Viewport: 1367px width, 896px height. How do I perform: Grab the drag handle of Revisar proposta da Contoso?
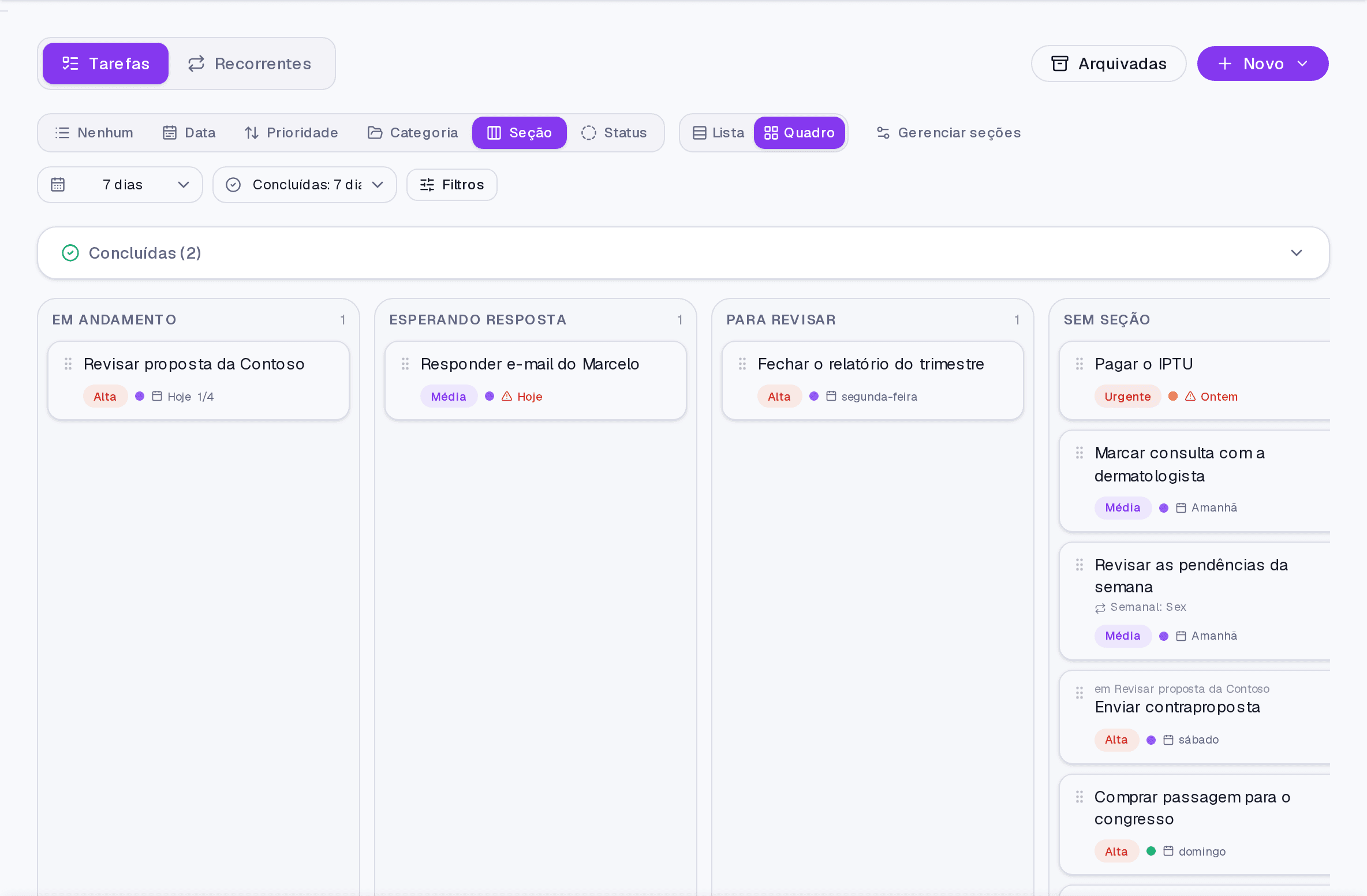(68, 364)
